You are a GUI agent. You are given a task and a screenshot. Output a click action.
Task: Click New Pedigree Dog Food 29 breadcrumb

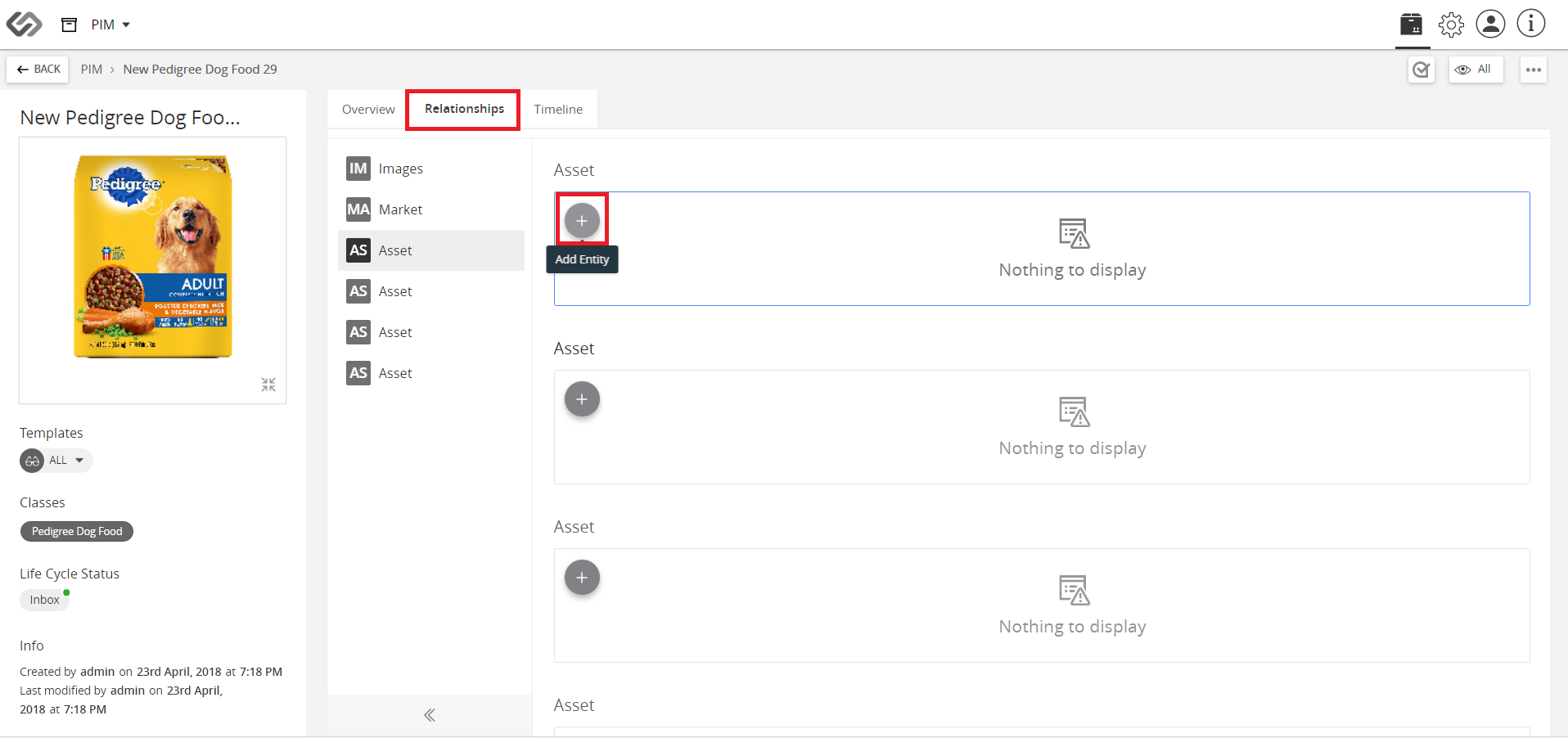pyautogui.click(x=200, y=70)
